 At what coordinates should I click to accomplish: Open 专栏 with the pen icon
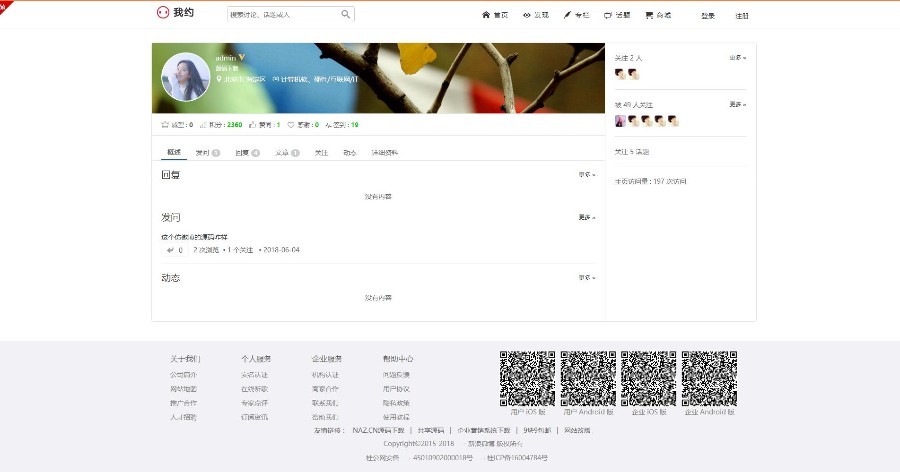(x=568, y=16)
